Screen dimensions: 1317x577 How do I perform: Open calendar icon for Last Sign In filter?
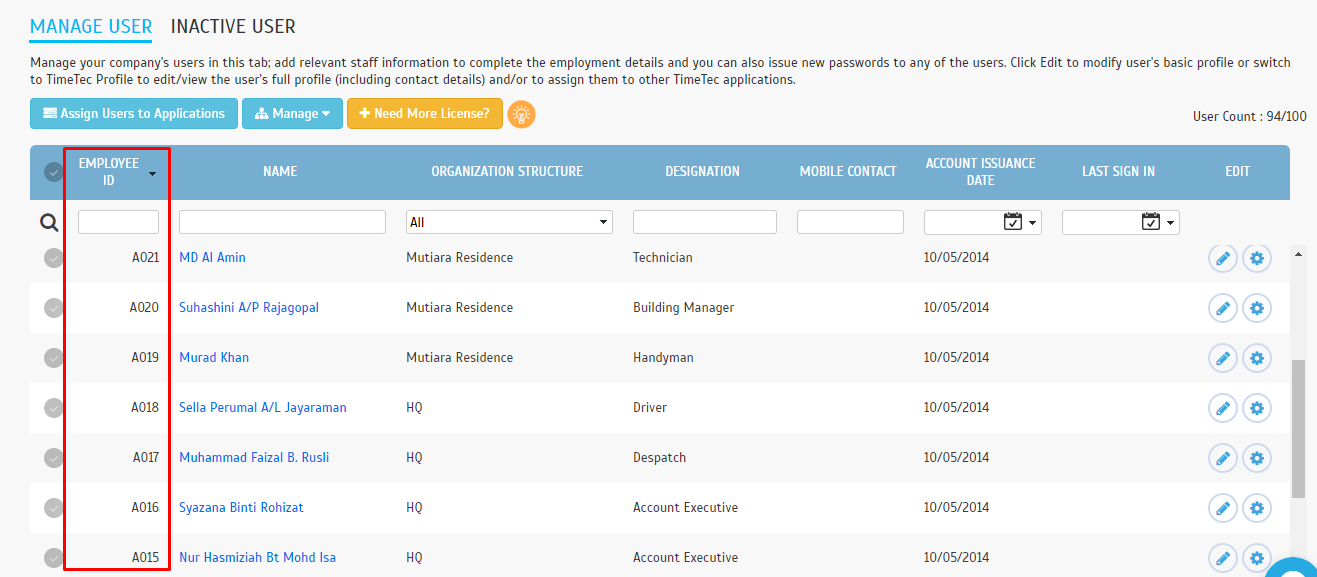point(1151,222)
